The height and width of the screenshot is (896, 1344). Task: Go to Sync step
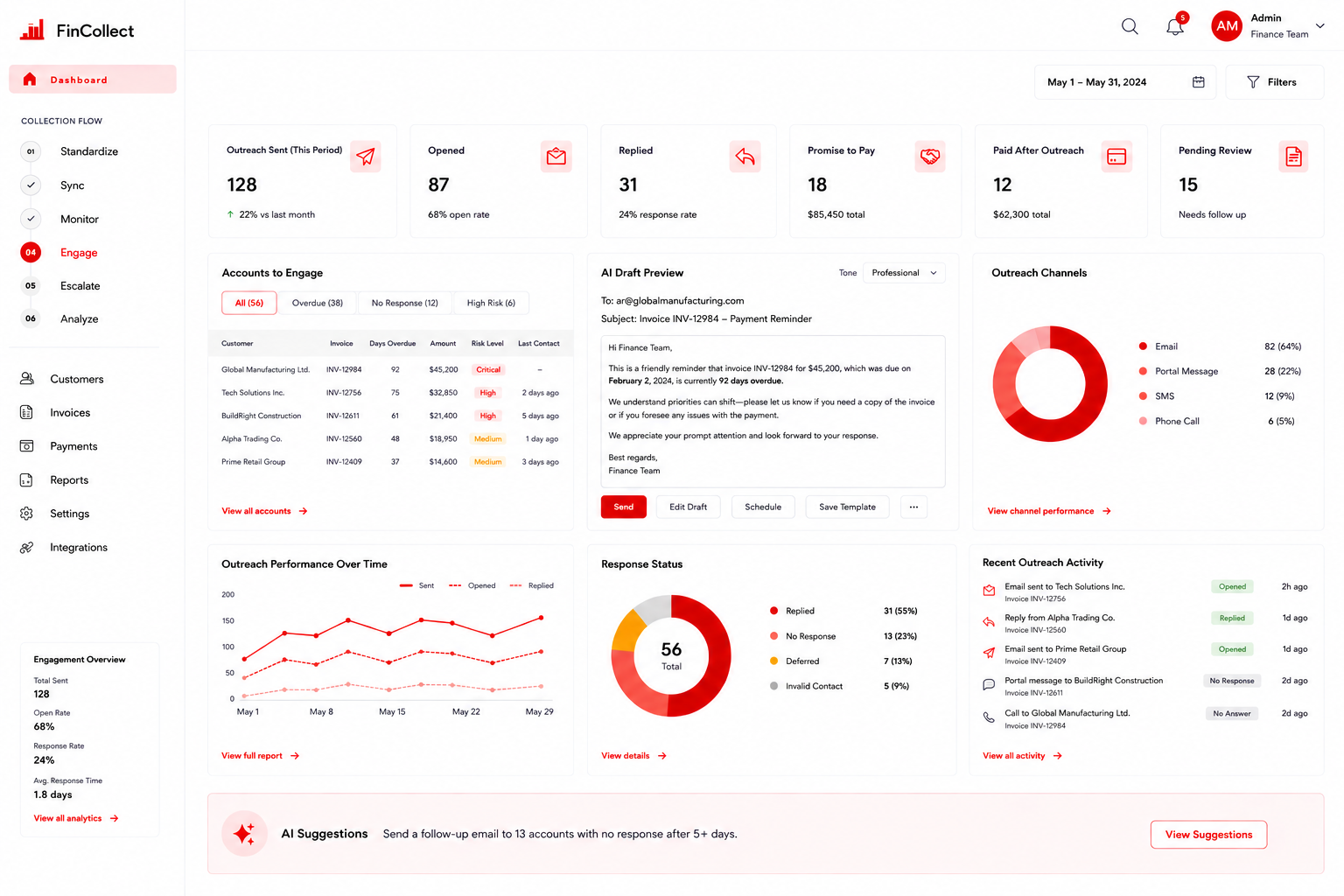point(52,185)
